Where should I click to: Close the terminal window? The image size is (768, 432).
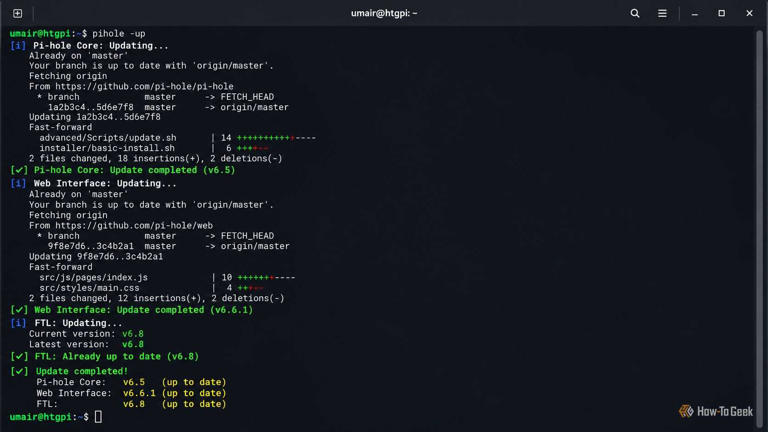[749, 13]
